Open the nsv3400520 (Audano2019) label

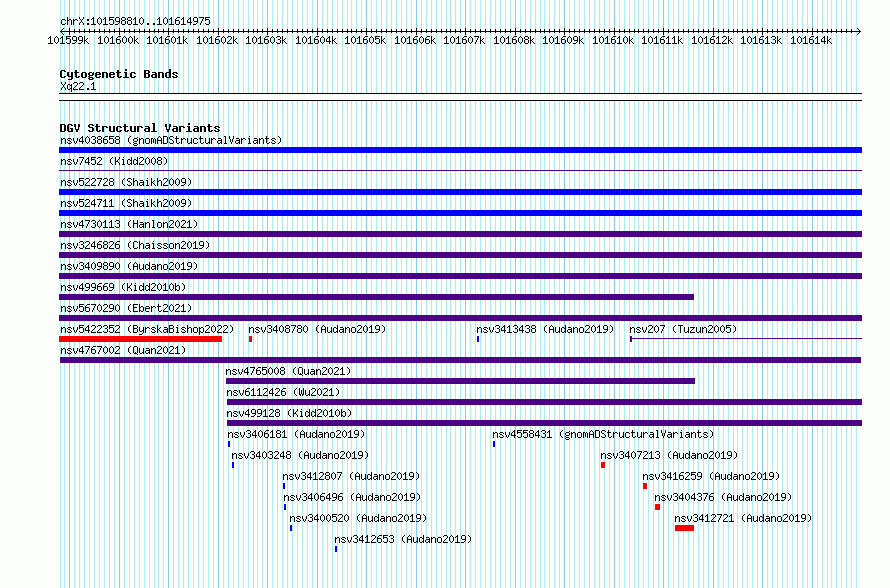[x=358, y=518]
